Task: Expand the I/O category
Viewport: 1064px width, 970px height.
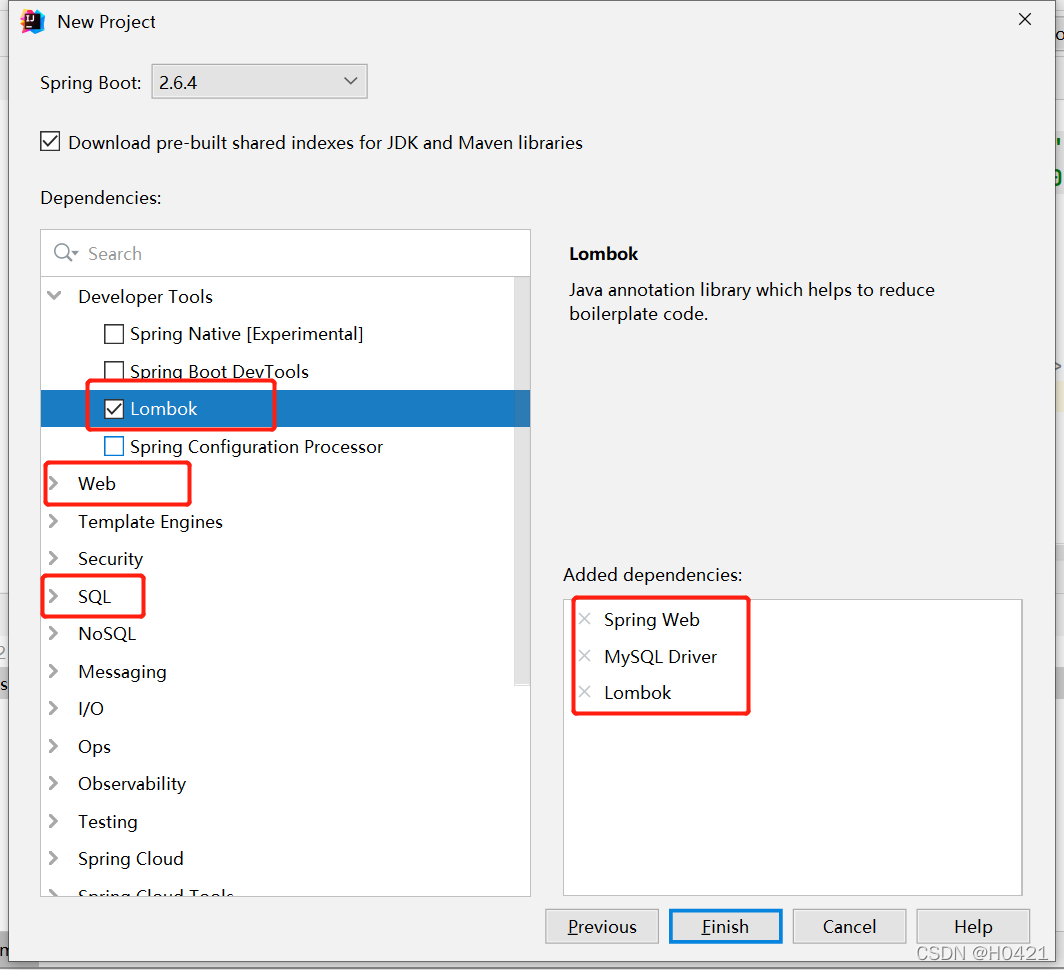Action: pos(54,709)
